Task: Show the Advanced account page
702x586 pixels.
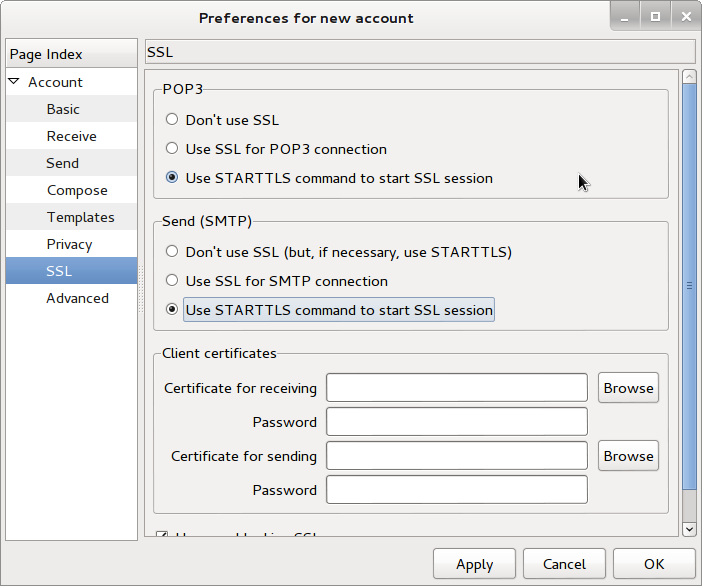Action: point(77,298)
